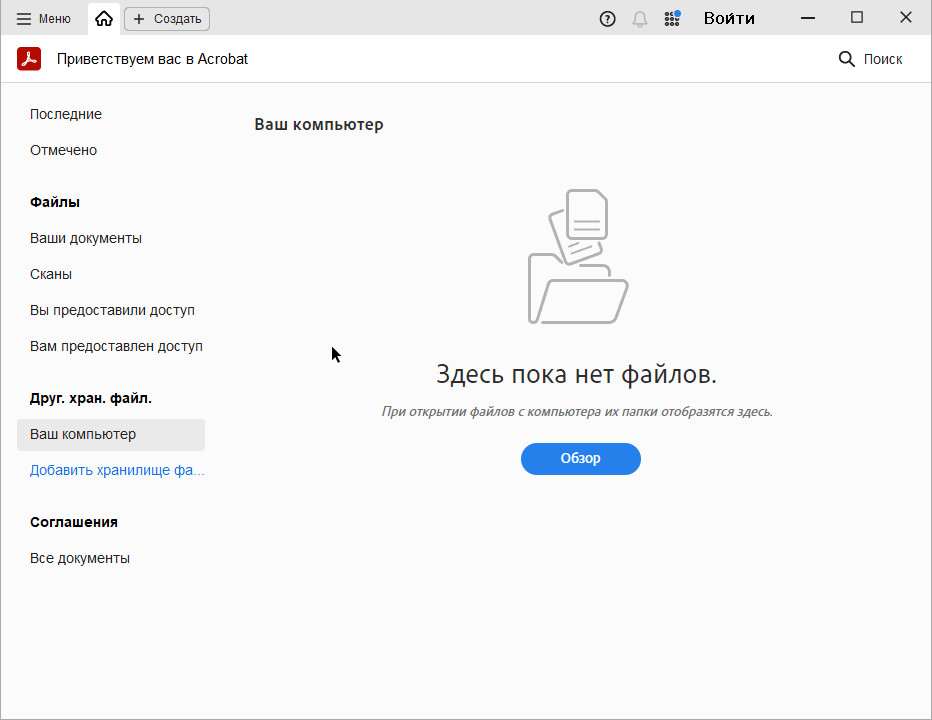
Task: Click the empty folder illustration
Action: pos(578,257)
